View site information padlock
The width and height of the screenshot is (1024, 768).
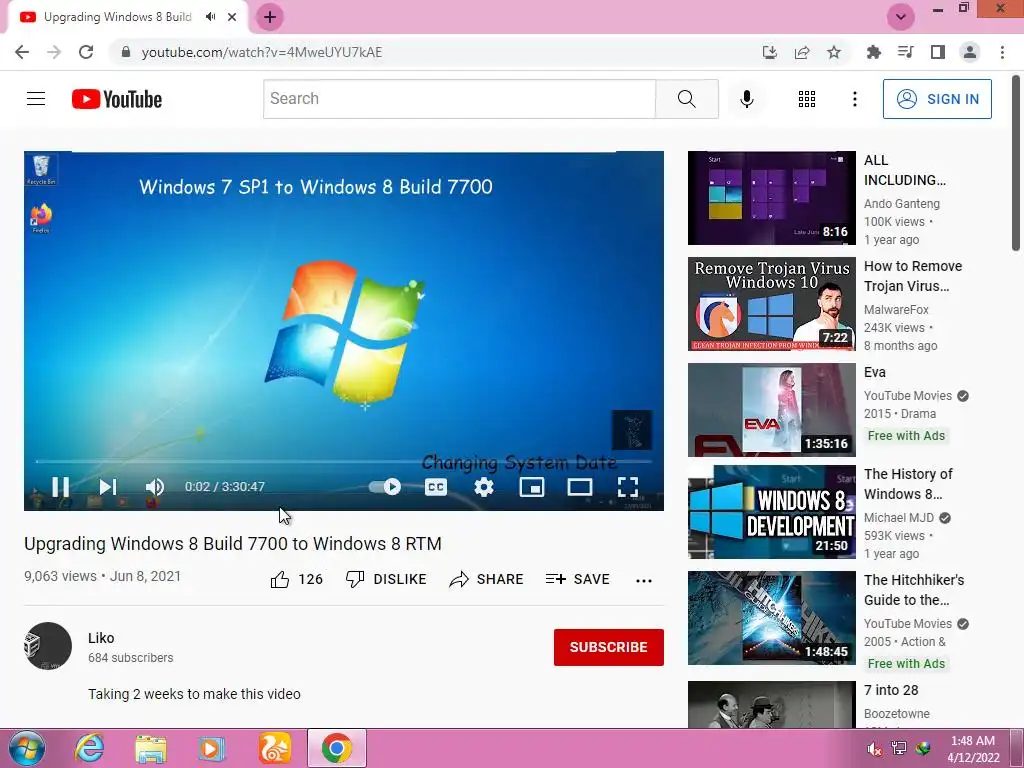click(x=126, y=52)
